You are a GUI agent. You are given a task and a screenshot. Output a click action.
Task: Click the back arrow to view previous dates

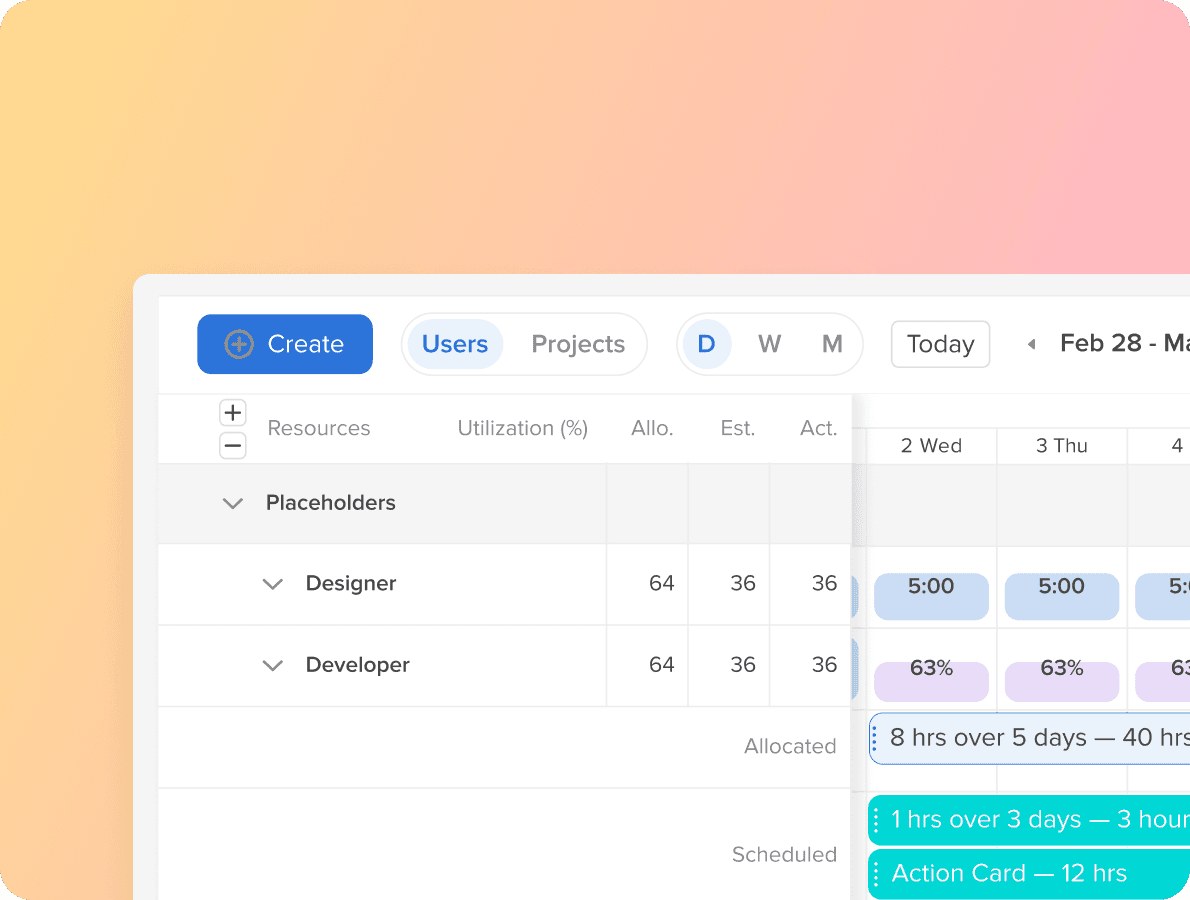coord(1031,343)
